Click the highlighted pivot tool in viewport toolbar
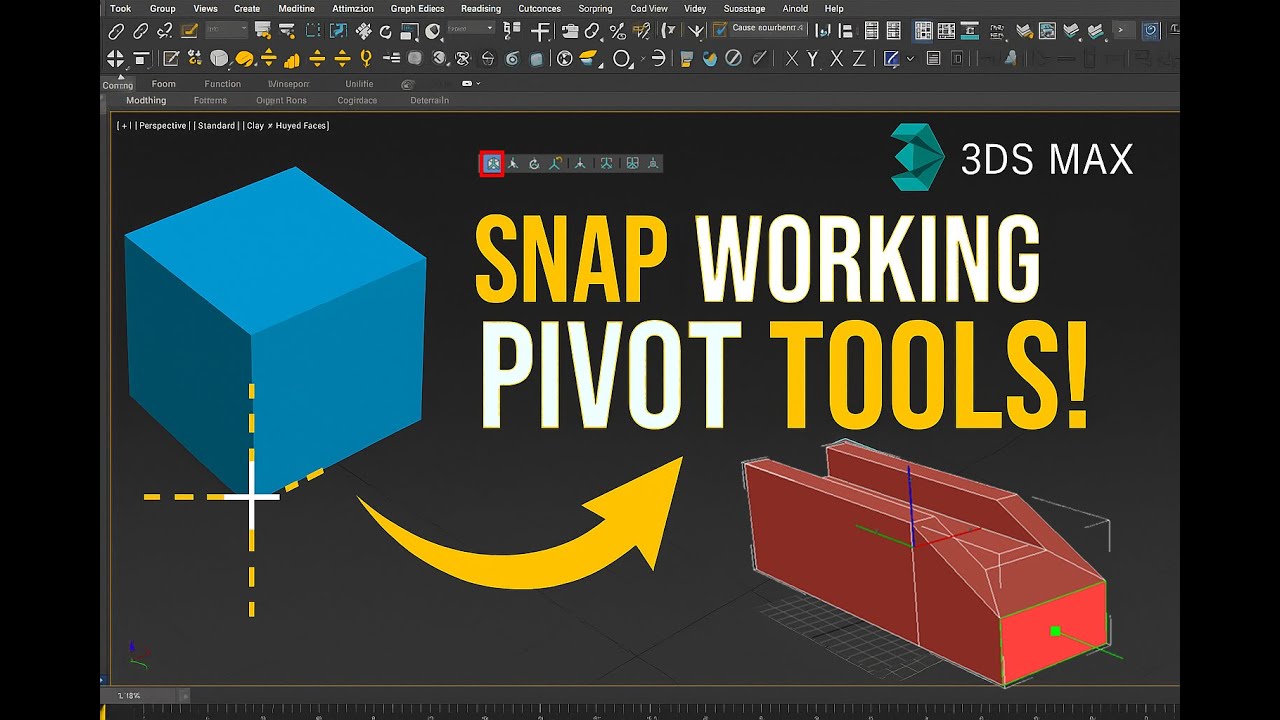The height and width of the screenshot is (720, 1280). tap(491, 163)
